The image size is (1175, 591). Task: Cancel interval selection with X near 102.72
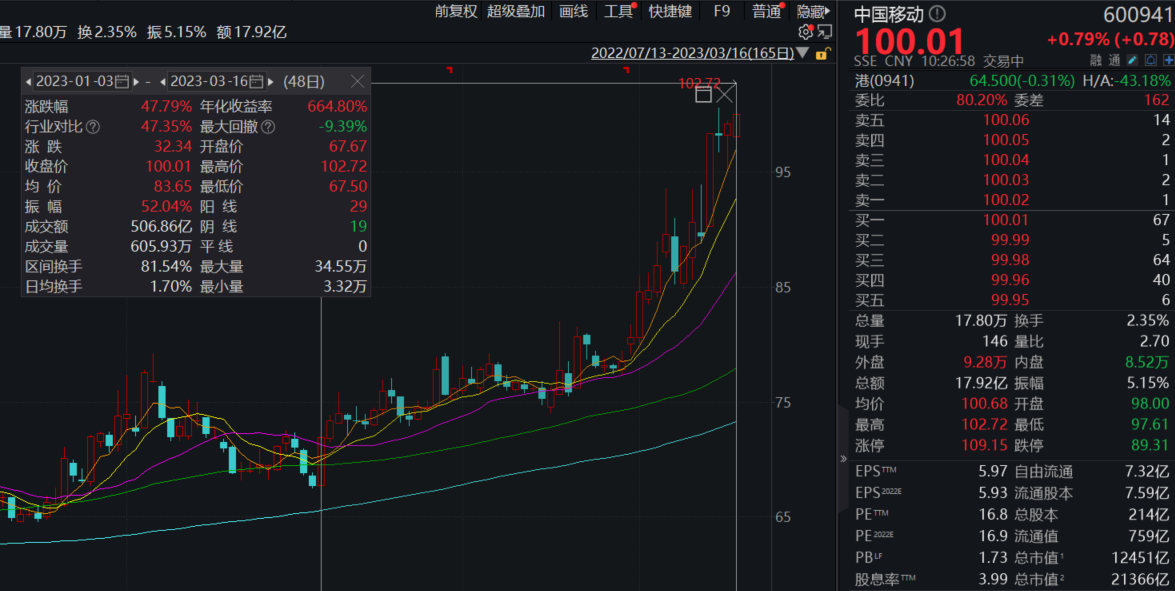(724, 94)
